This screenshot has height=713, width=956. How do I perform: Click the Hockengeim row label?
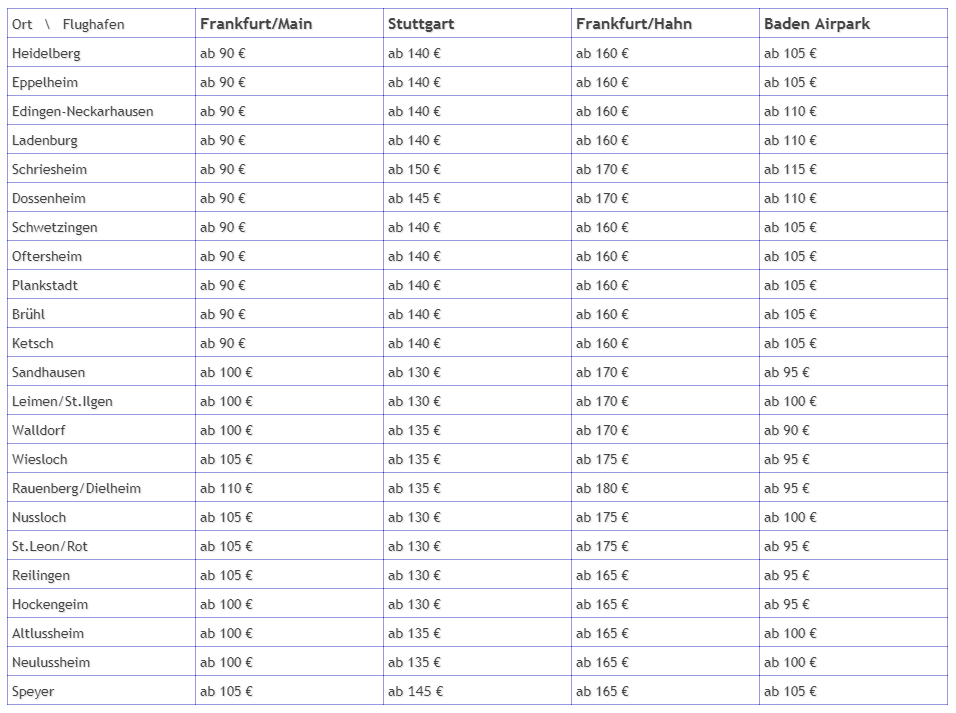(x=50, y=604)
